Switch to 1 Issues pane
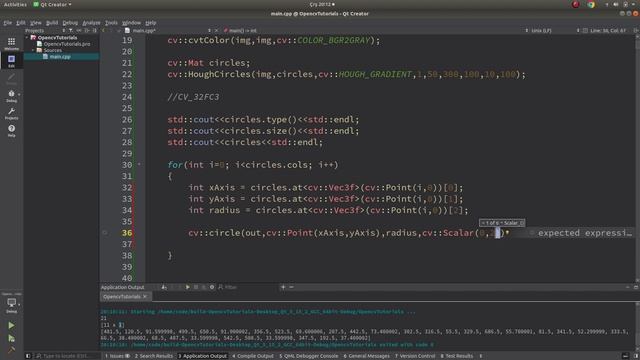The height and width of the screenshot is (360, 640). pos(117,356)
